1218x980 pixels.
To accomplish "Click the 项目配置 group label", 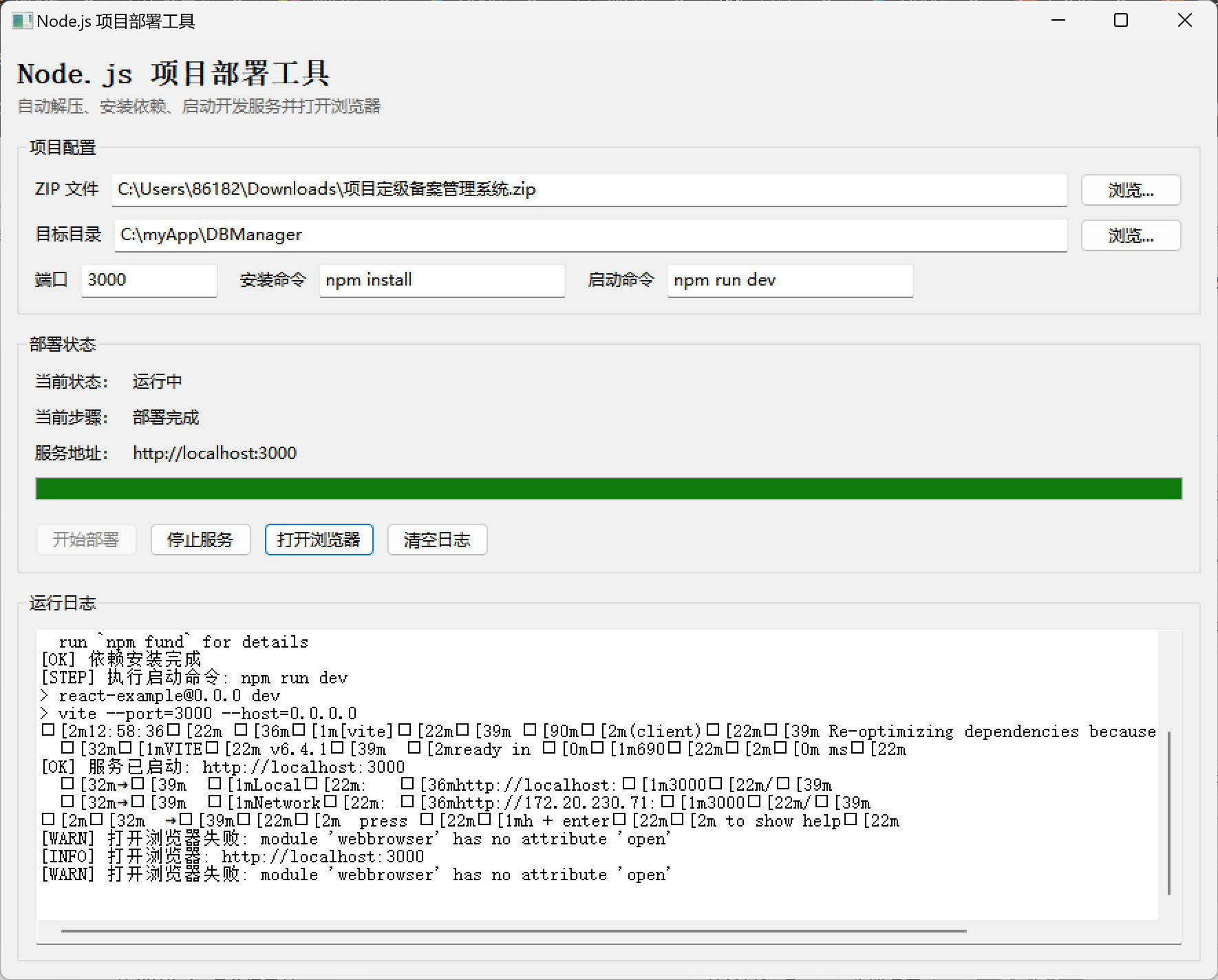I will (x=63, y=147).
